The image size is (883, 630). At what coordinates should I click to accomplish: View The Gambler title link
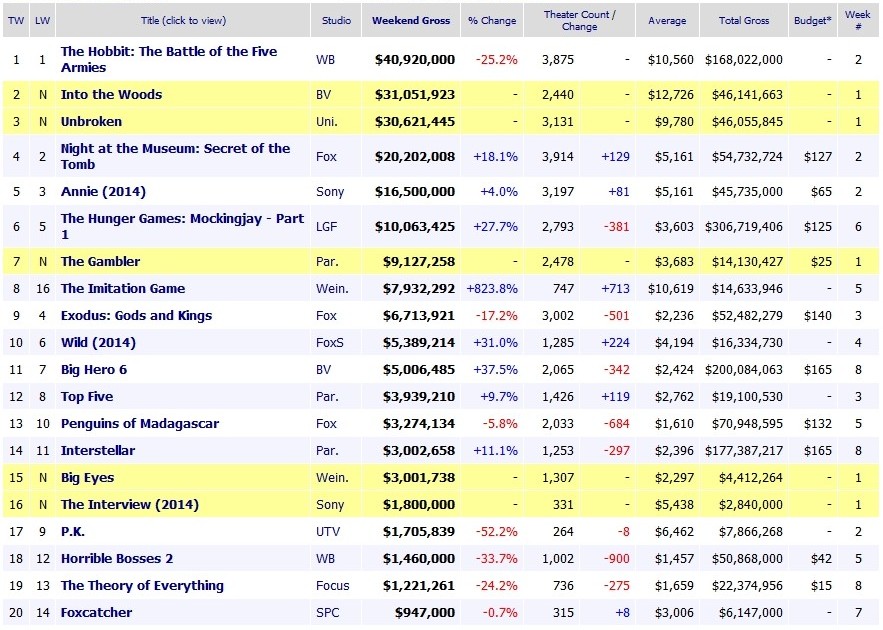point(100,261)
